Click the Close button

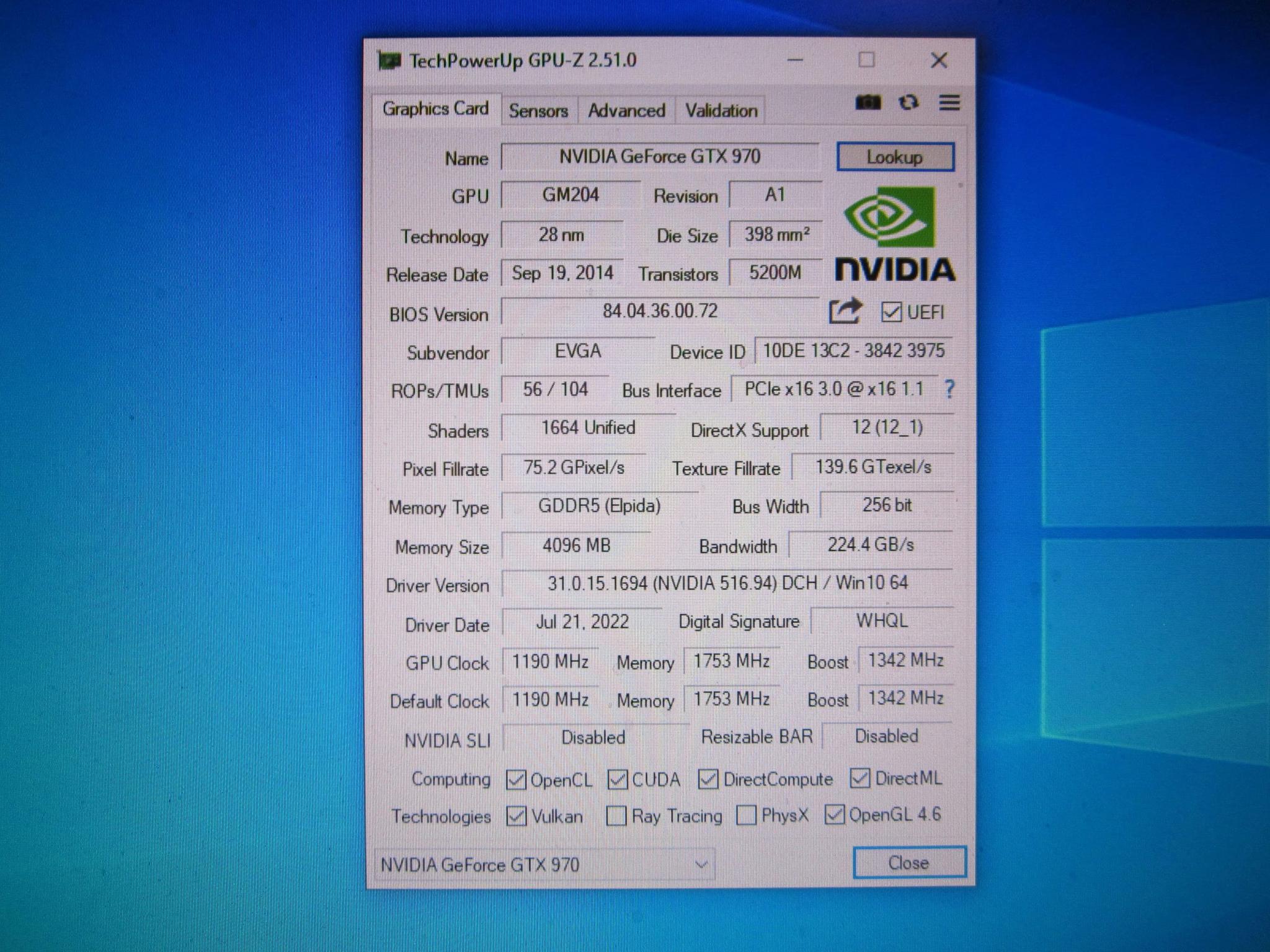click(x=909, y=862)
